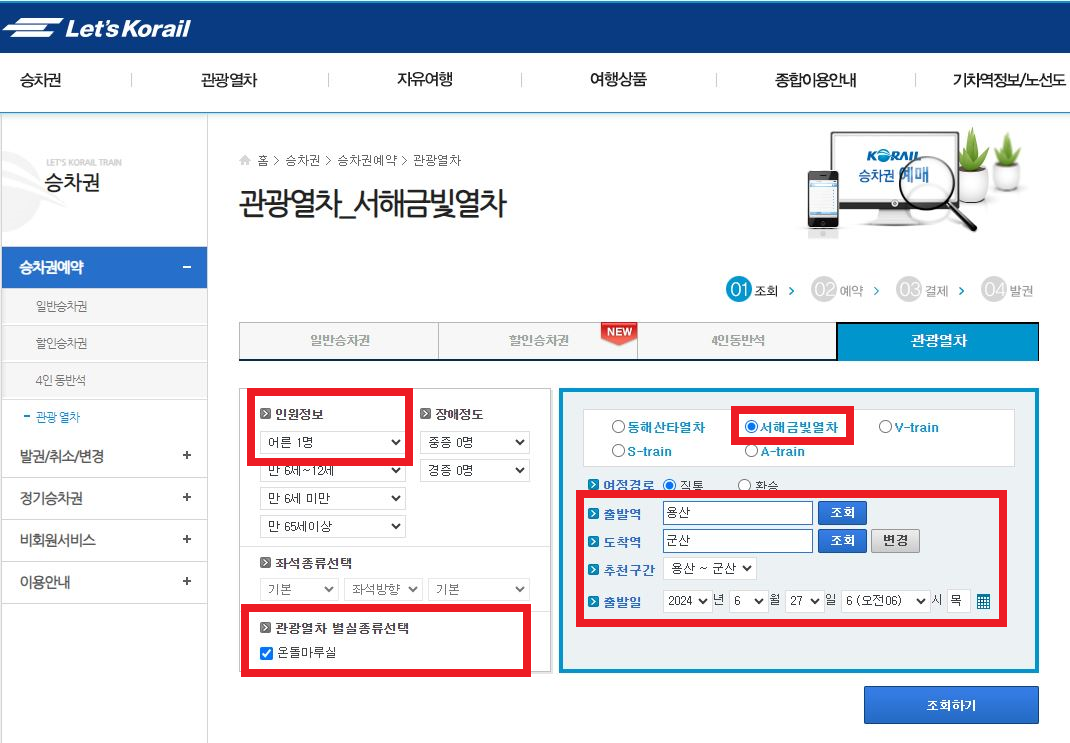Click the Let's Korail logo
The height and width of the screenshot is (743, 1070).
(96, 28)
